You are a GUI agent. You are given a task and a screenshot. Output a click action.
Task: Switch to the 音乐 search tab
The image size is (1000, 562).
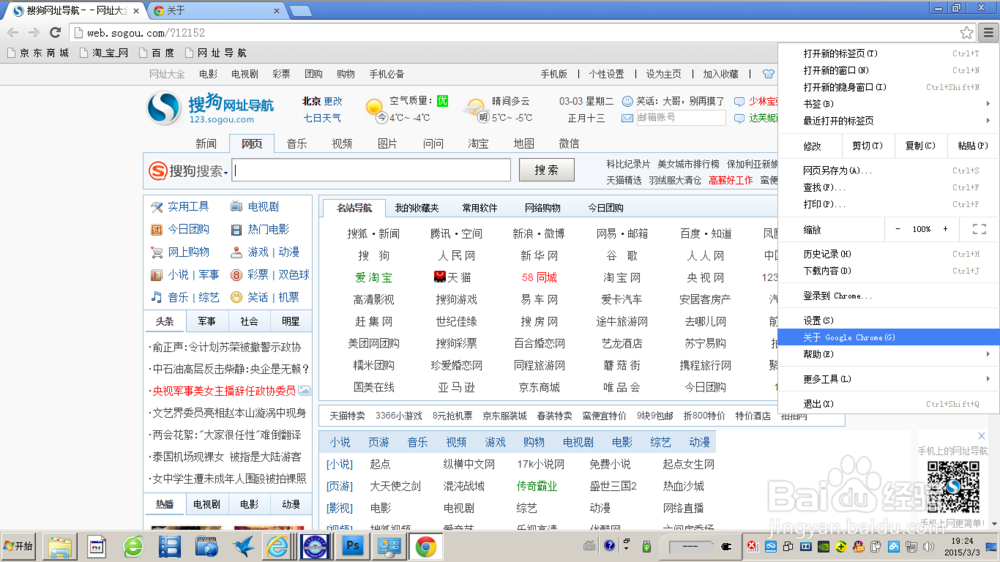[297, 144]
